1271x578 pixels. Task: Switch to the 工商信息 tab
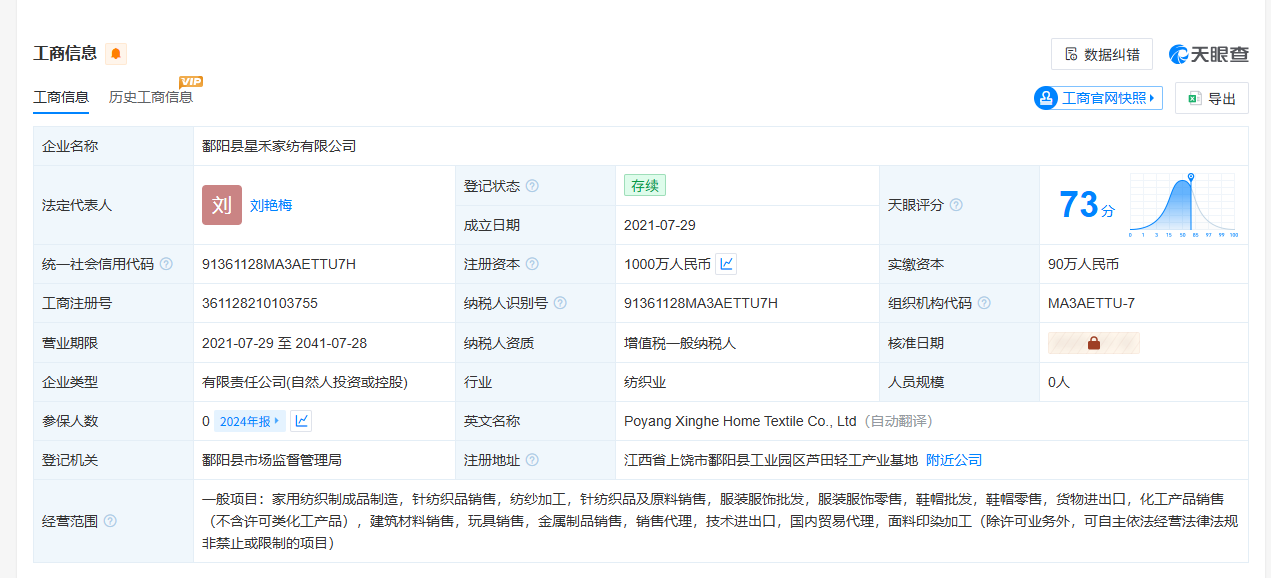pyautogui.click(x=61, y=97)
